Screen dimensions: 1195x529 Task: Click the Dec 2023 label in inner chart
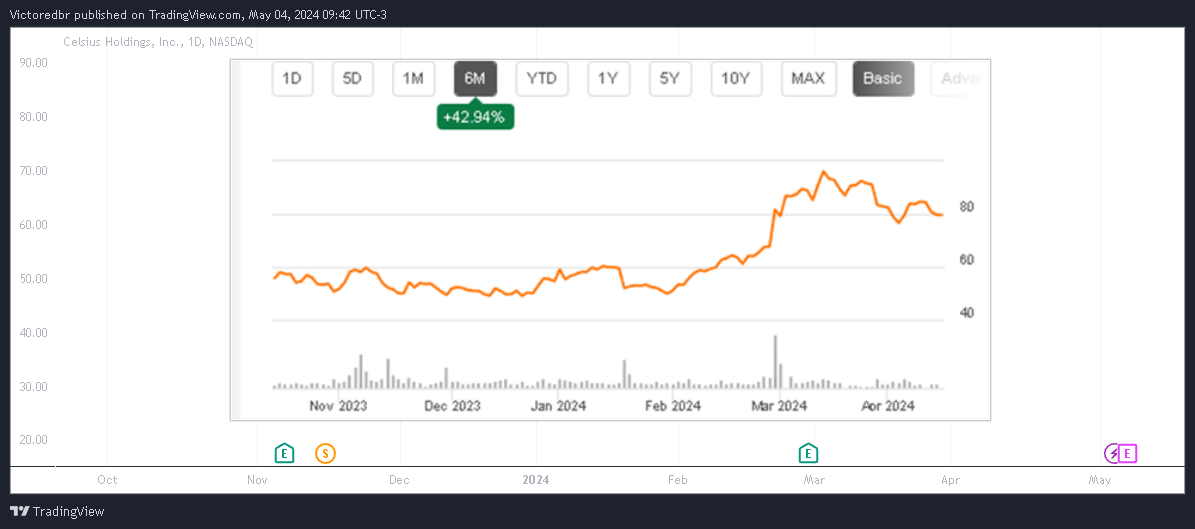pyautogui.click(x=452, y=406)
